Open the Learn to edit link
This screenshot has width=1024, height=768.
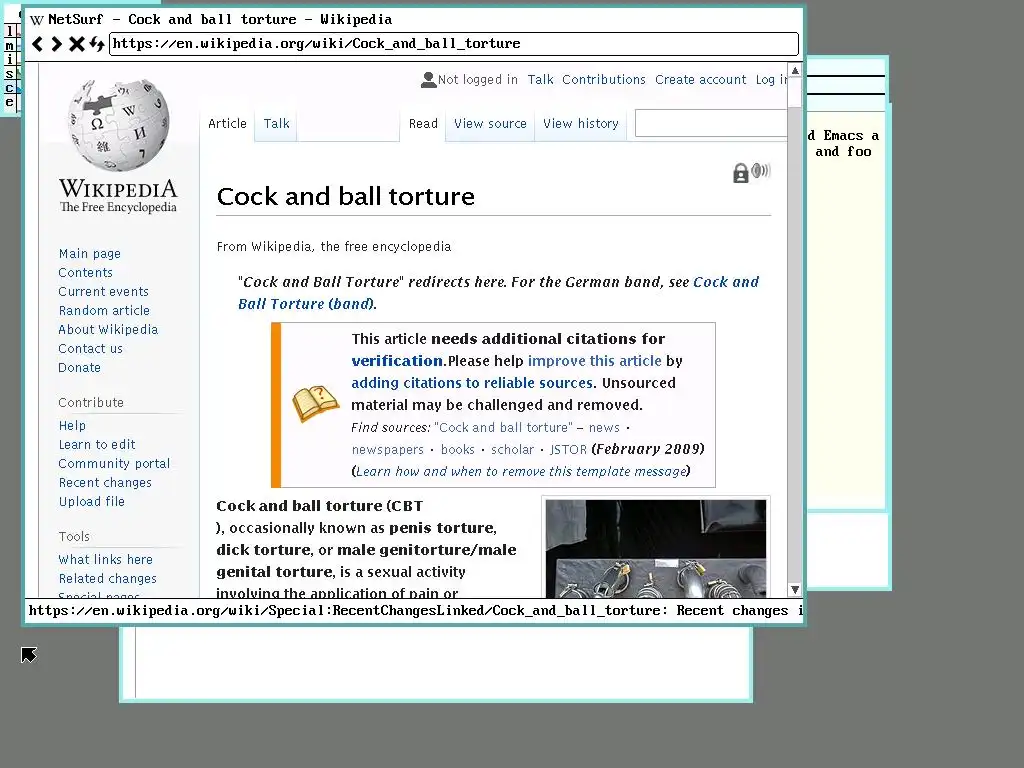click(x=97, y=444)
